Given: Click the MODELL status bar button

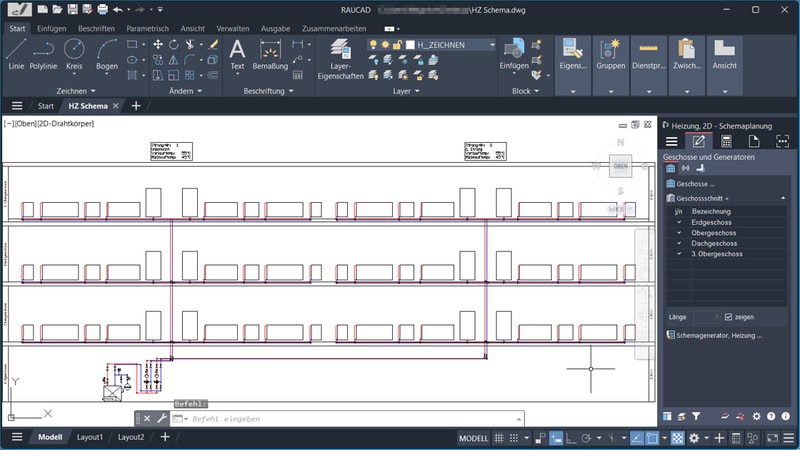Looking at the screenshot, I should pos(474,438).
